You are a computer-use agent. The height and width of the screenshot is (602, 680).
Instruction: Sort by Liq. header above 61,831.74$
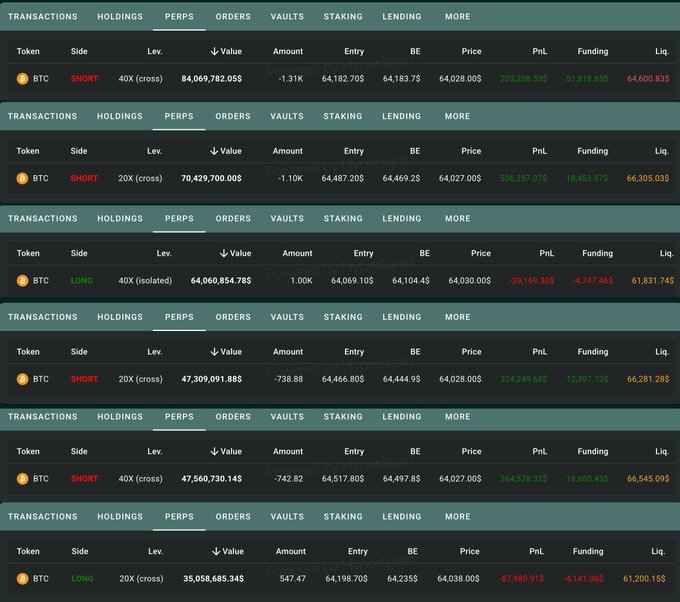coord(666,253)
